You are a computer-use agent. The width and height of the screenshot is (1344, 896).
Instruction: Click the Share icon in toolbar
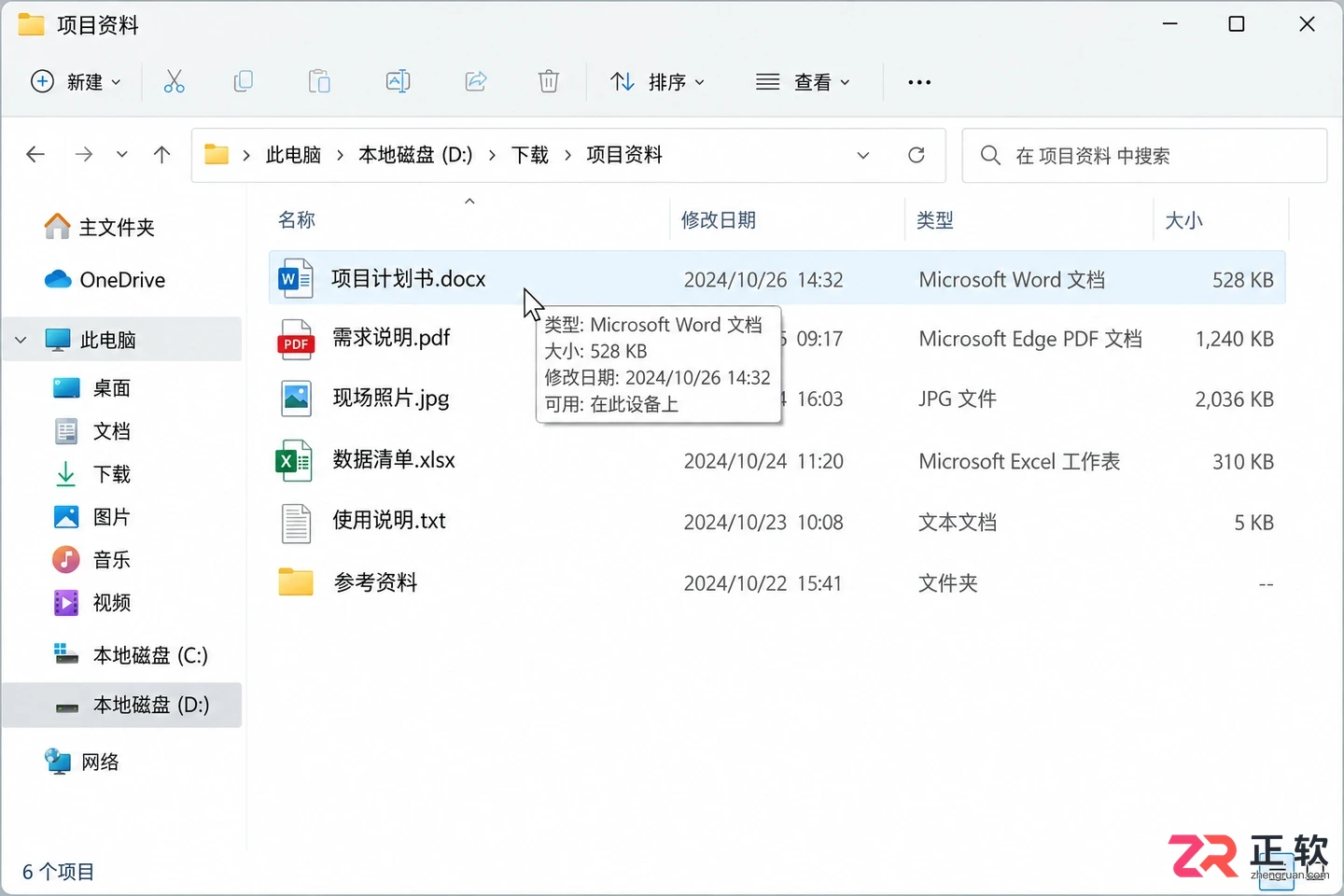[x=476, y=82]
